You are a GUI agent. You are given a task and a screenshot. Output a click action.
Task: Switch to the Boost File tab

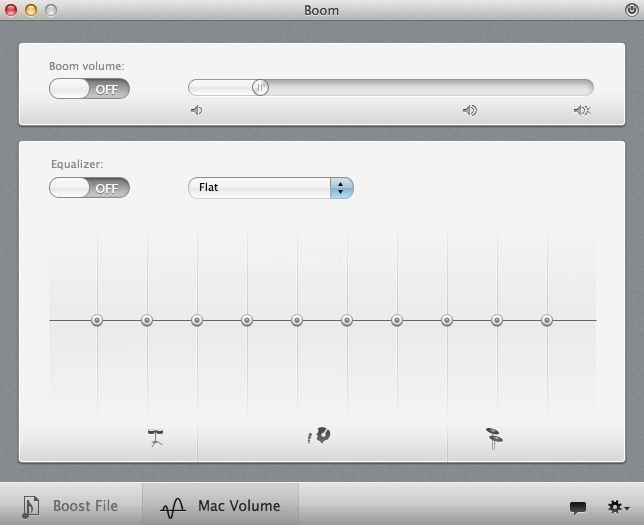click(71, 505)
